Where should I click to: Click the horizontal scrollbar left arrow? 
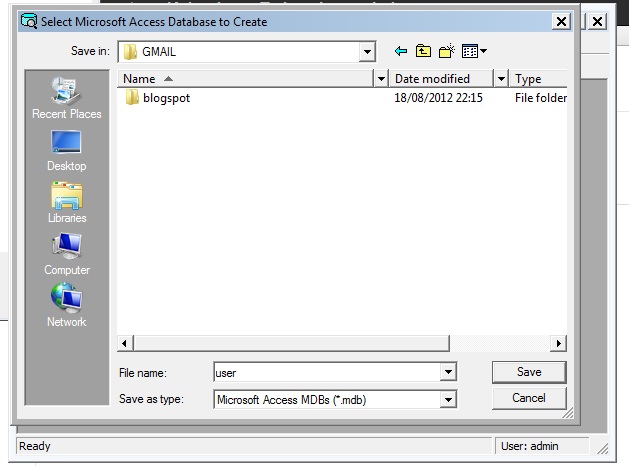(x=125, y=343)
